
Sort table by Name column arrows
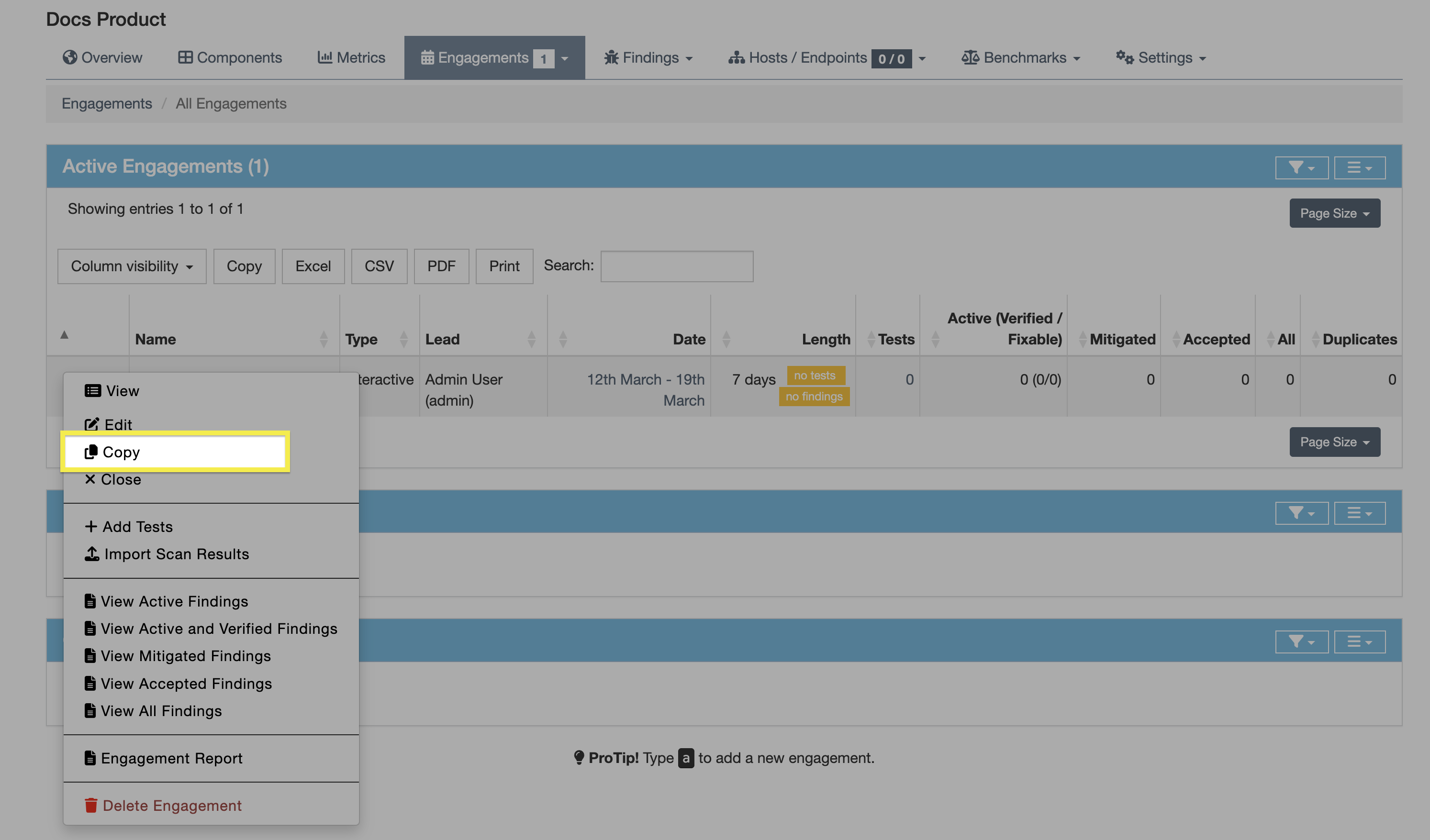(324, 339)
